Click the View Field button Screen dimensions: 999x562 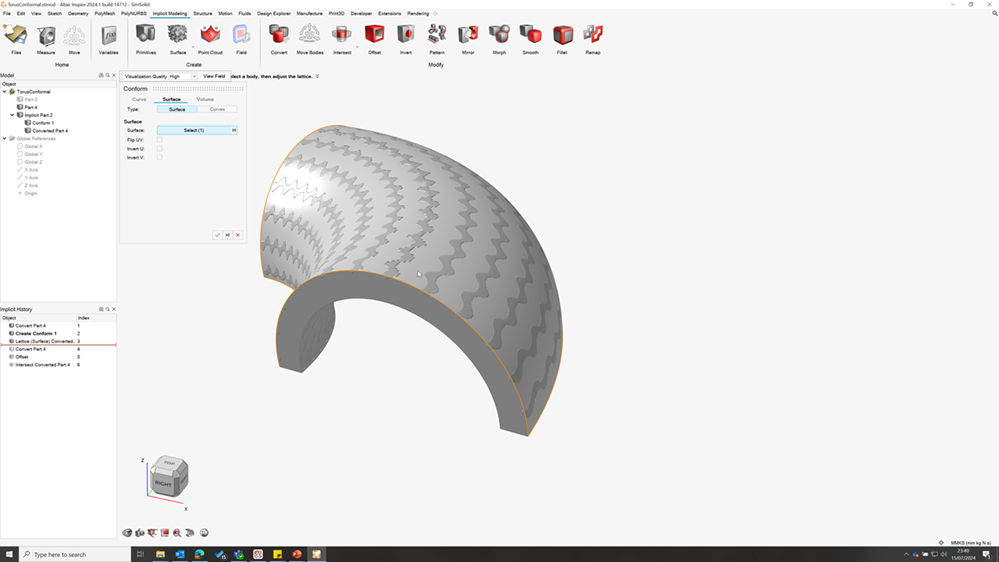pyautogui.click(x=214, y=76)
